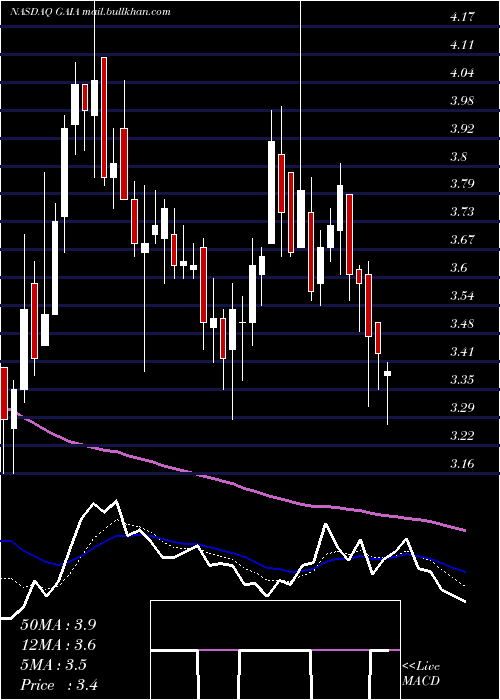
Task: Click the 12MA : 3.6 readout
Action: (x=58, y=645)
